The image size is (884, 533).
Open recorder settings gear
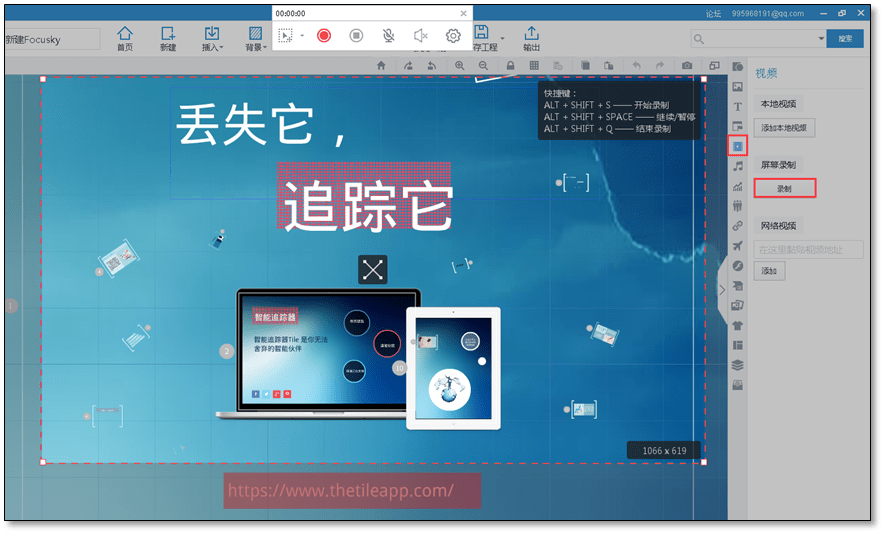(x=453, y=36)
